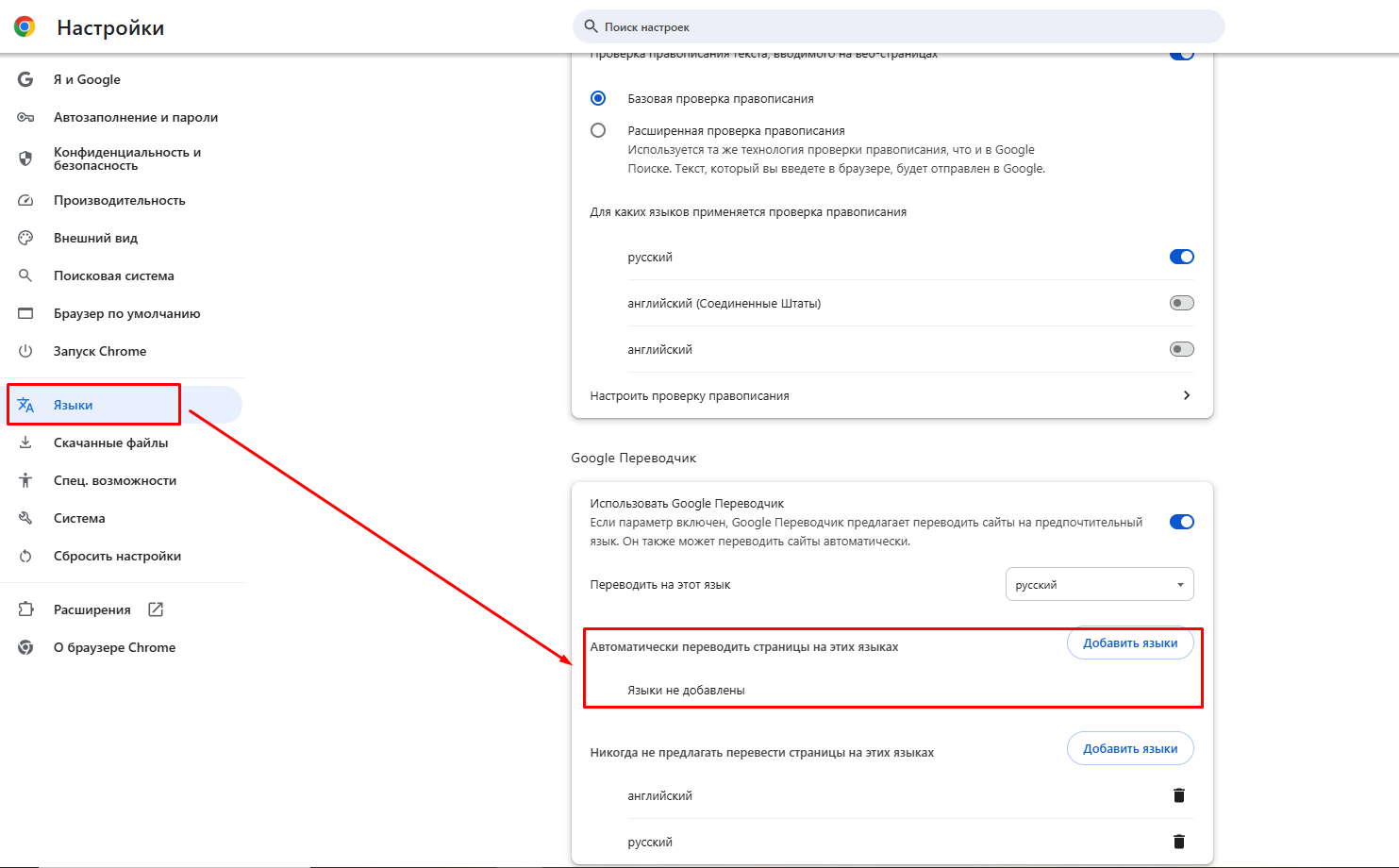Select Расширенная проверка правописания radio button
Screen dimensions: 1399x868
pos(598,130)
